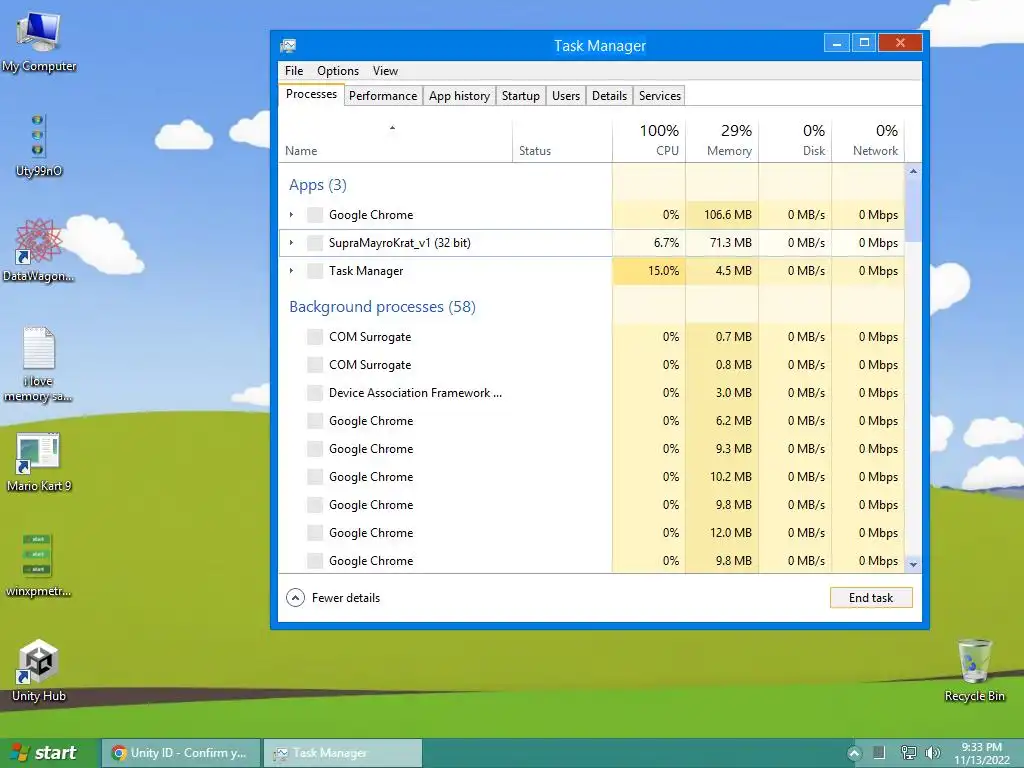Click the taskbar clock showing 9:33 PM
This screenshot has width=1024, height=768.
pyautogui.click(x=982, y=753)
